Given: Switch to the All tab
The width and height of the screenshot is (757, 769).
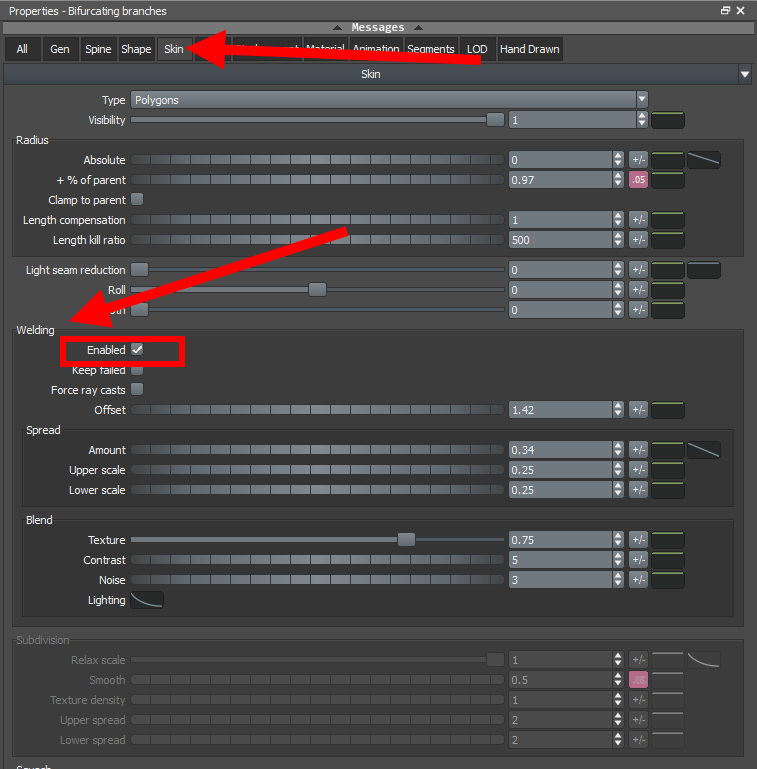Looking at the screenshot, I should coord(23,49).
